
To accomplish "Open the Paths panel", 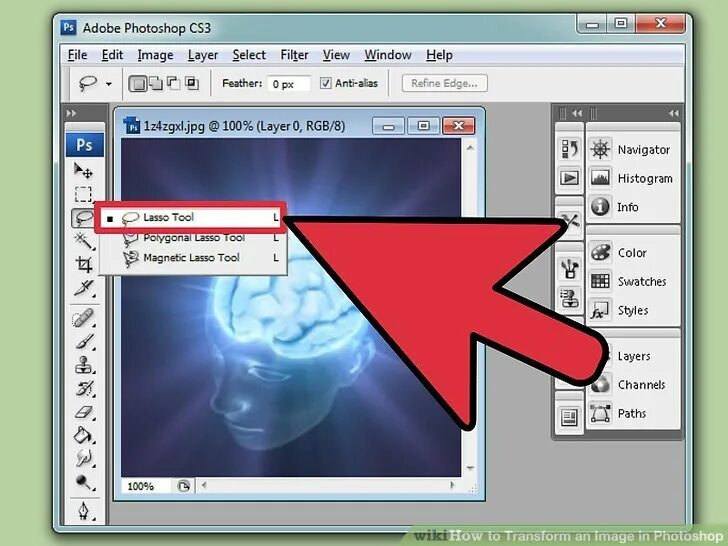I will point(633,413).
